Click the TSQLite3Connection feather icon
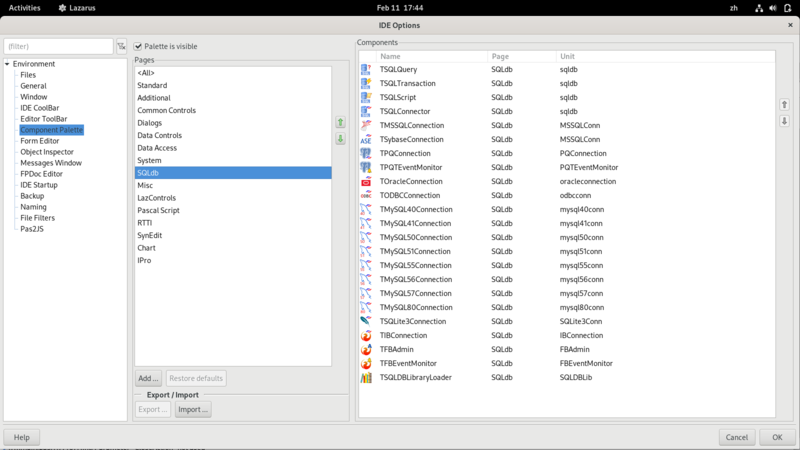800x450 pixels. pyautogui.click(x=366, y=321)
